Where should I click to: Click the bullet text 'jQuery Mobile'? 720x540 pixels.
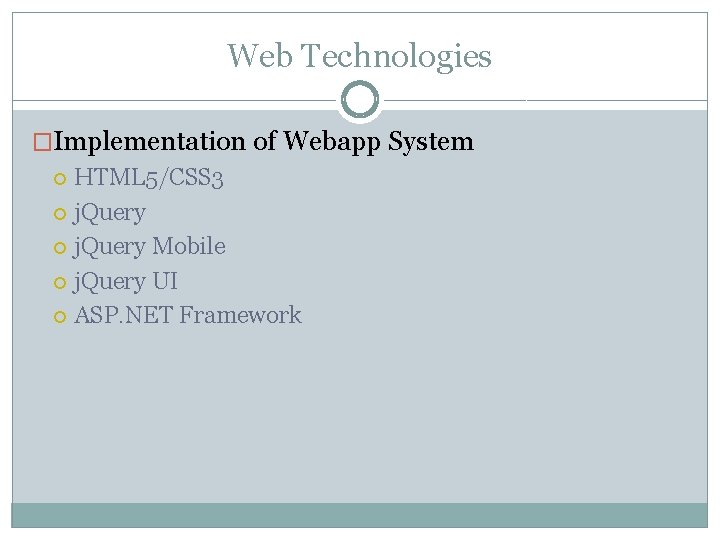point(149,247)
